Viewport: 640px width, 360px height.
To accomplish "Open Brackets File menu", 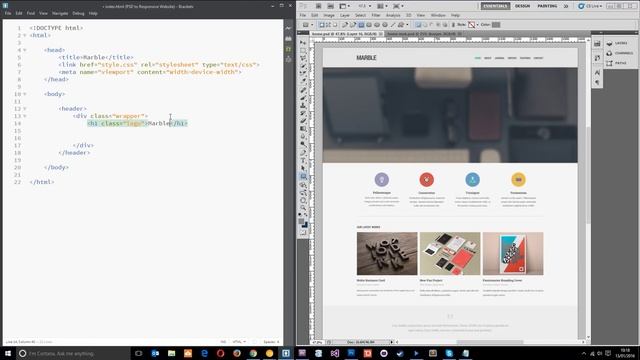I will point(8,13).
